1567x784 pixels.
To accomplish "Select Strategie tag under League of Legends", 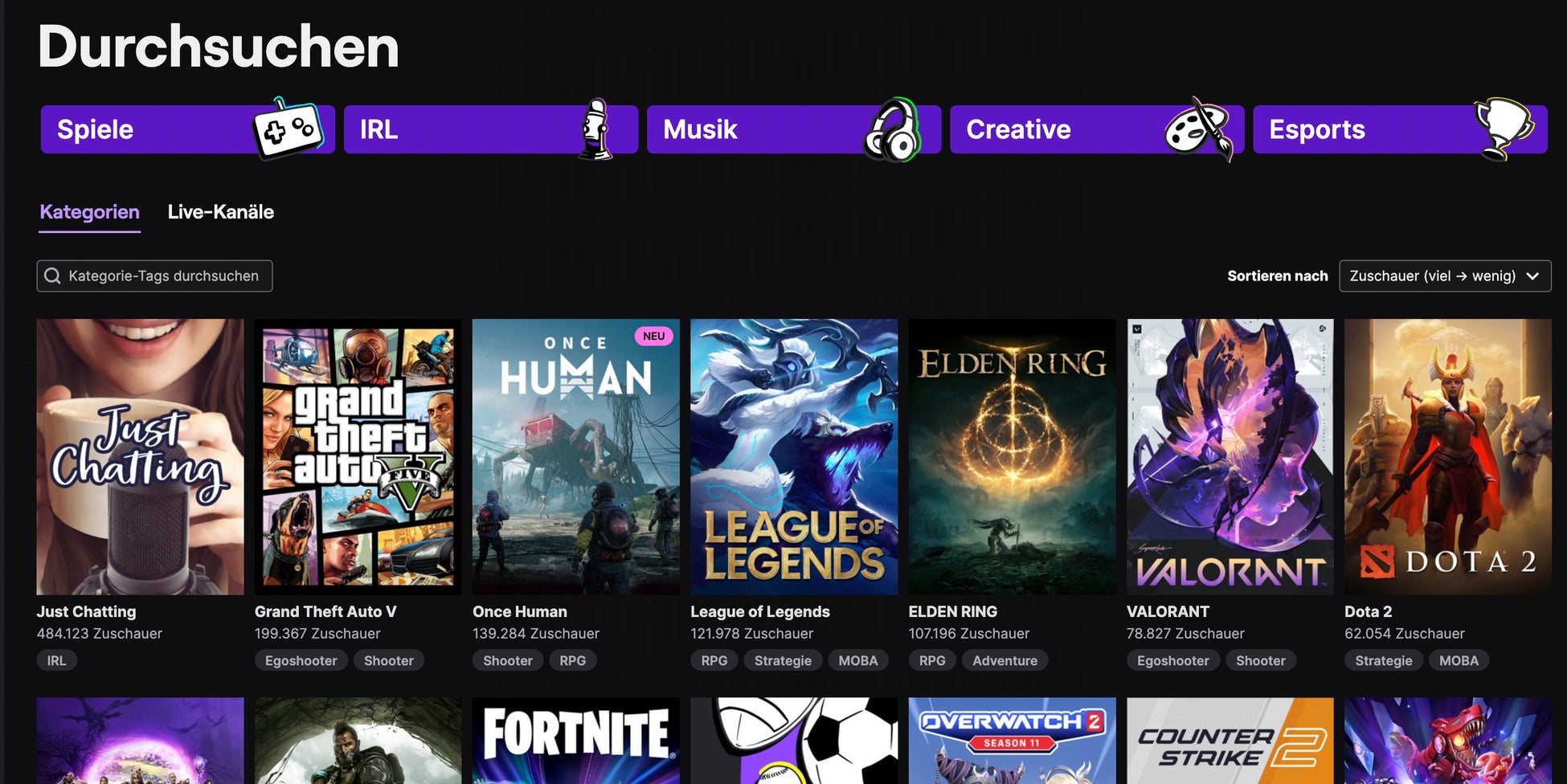I will click(783, 660).
